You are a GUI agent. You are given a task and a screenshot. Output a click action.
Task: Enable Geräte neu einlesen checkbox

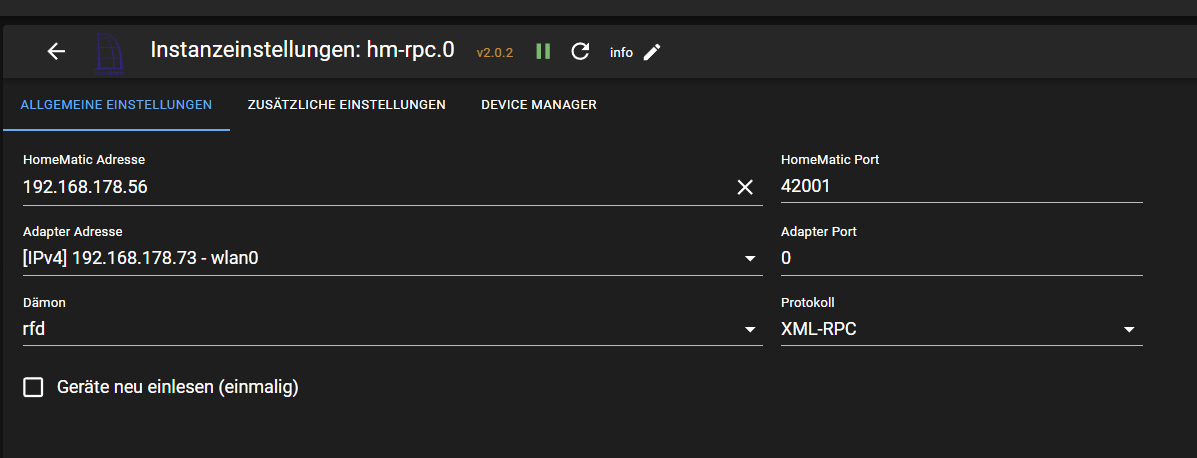tap(34, 387)
